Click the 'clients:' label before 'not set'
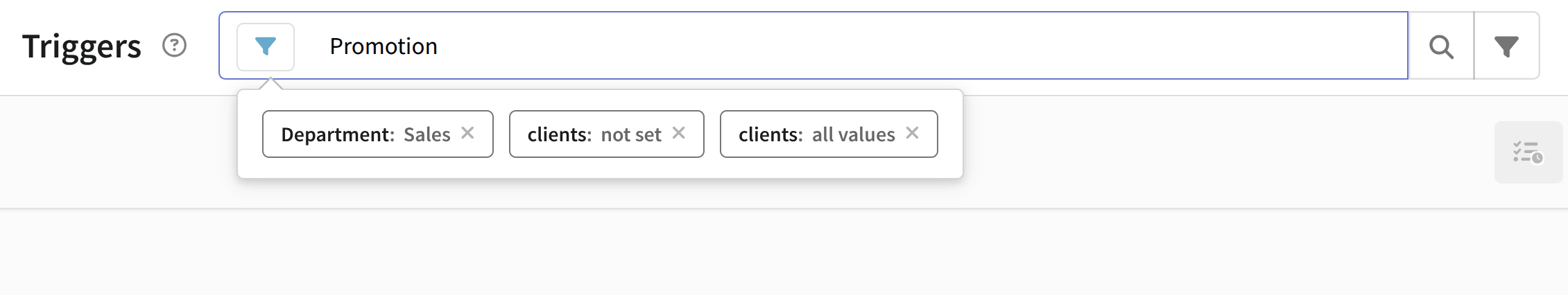The image size is (1568, 295). coord(559,134)
